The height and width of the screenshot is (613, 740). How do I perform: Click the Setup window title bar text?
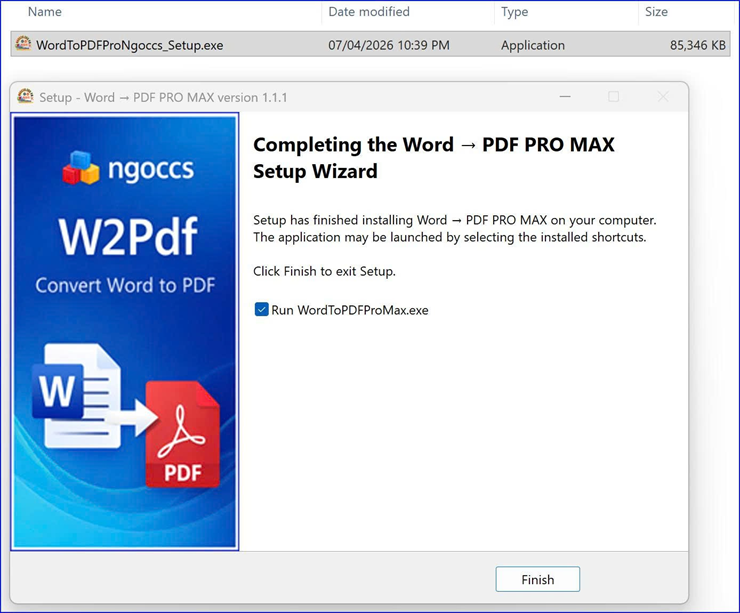163,97
